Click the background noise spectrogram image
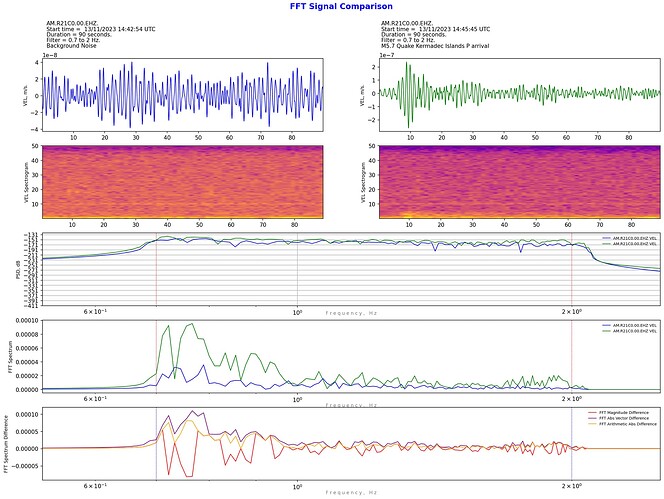The image size is (664, 499). click(x=183, y=182)
